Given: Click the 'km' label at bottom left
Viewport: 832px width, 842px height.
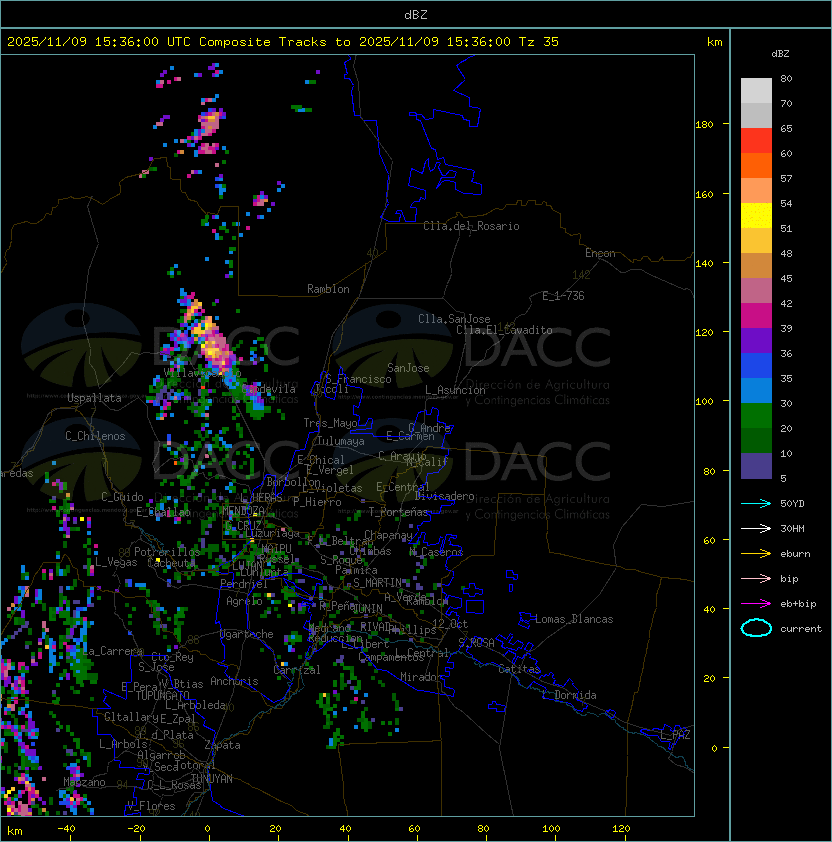Looking at the screenshot, I should click(x=15, y=831).
